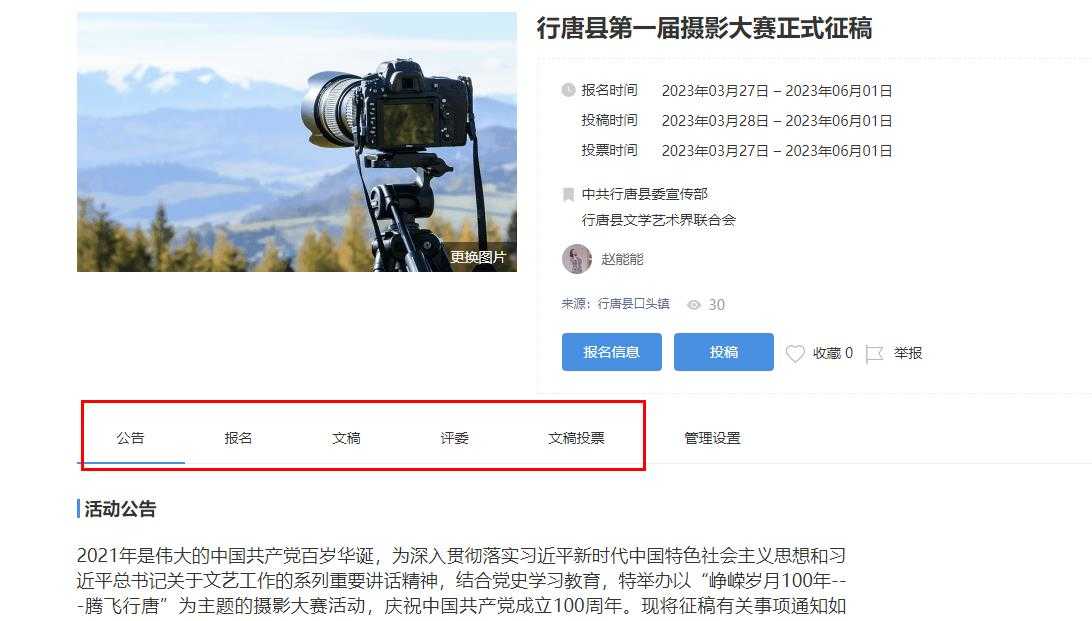Click the clock icon beside 报名时间
Viewport: 1092px width, 621px height.
point(568,90)
